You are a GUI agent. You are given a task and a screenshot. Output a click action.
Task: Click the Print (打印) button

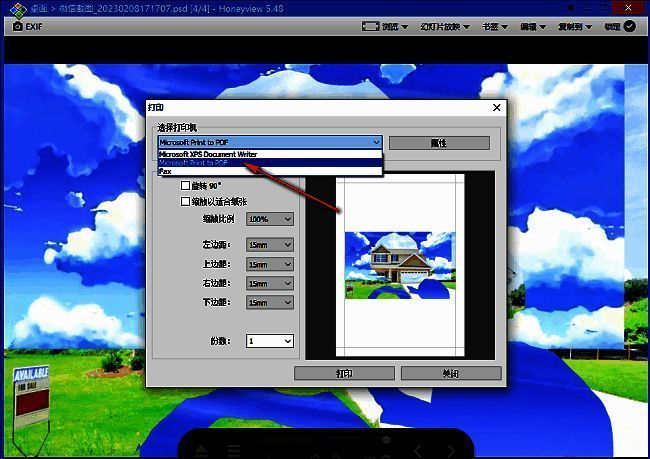[344, 373]
